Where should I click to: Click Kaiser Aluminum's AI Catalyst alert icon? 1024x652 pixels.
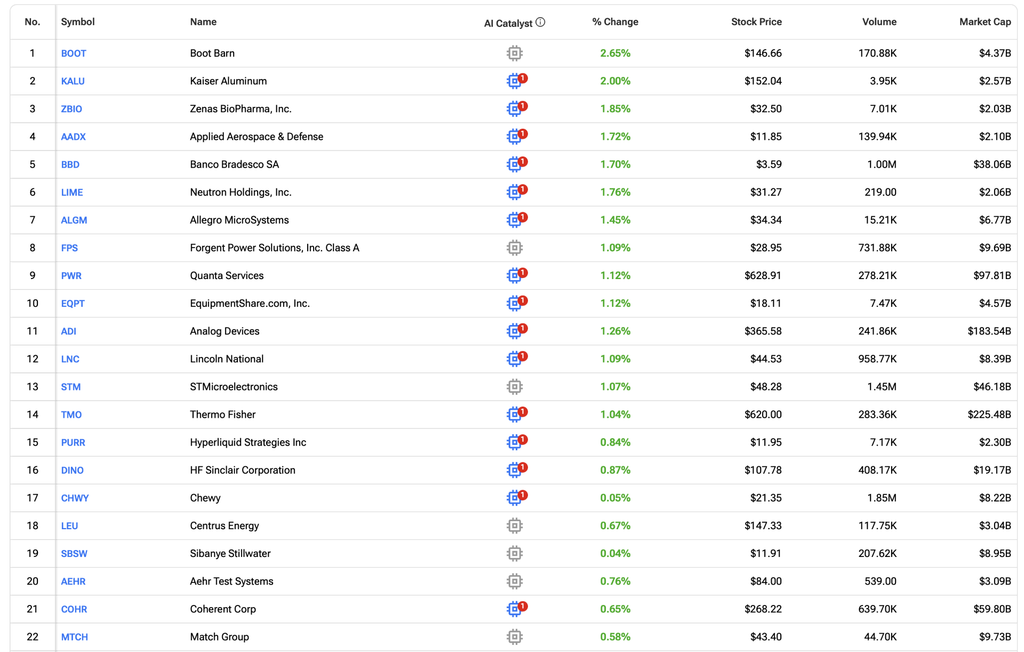[517, 80]
